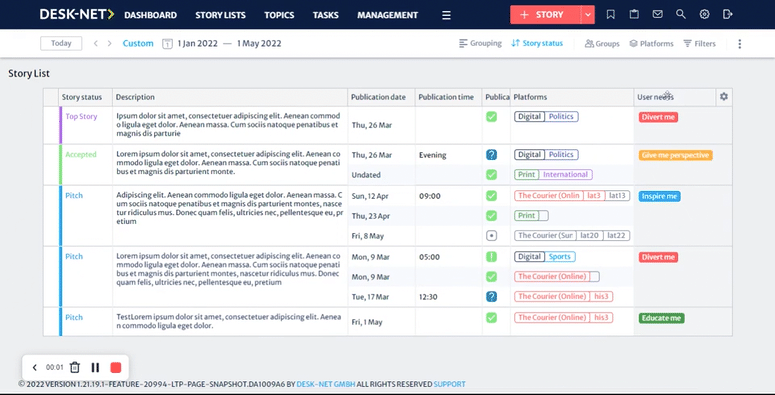Pause the screen recording
This screenshot has height=395, width=775.
click(95, 367)
